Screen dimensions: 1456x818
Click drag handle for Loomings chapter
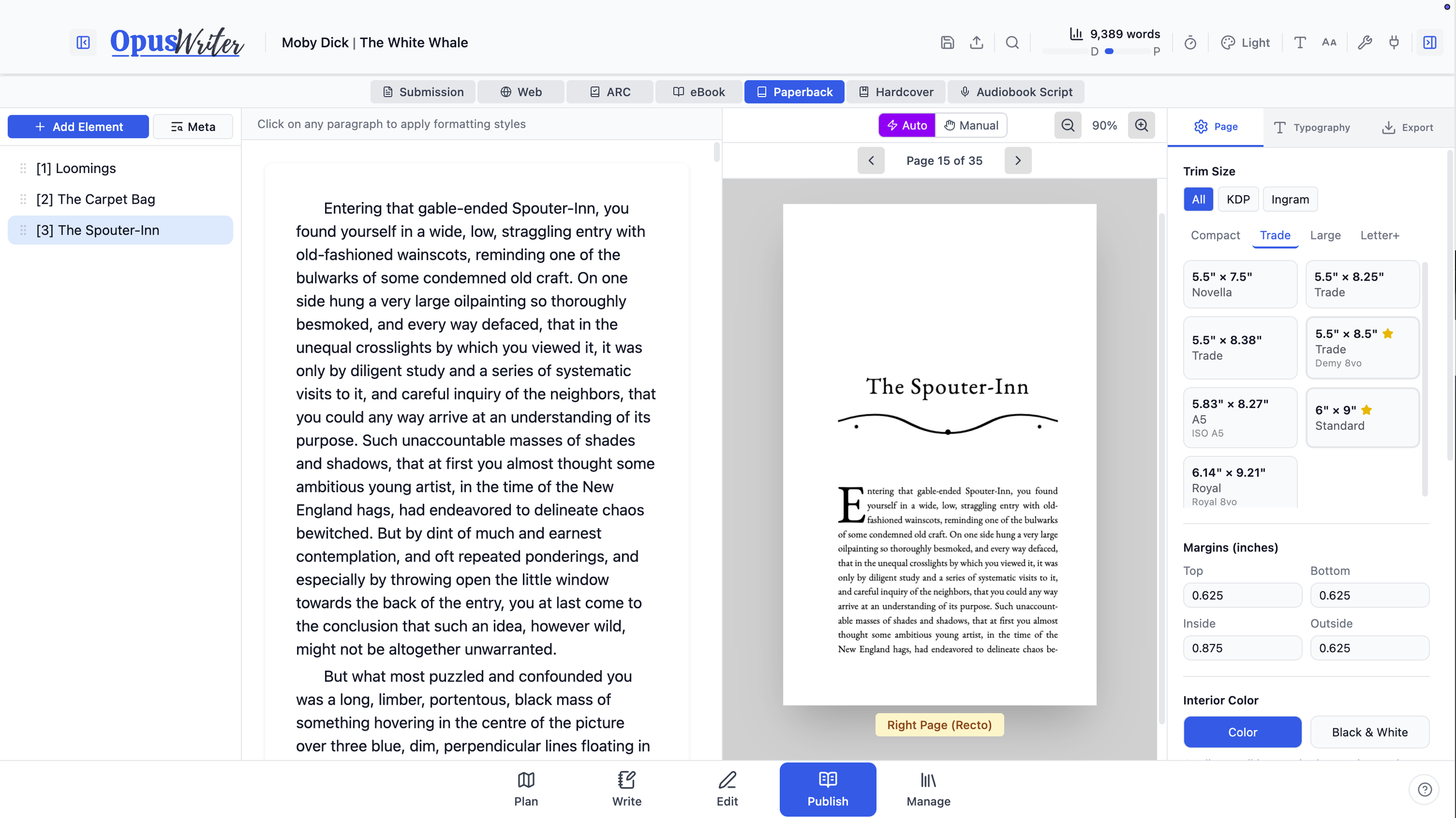tap(23, 168)
